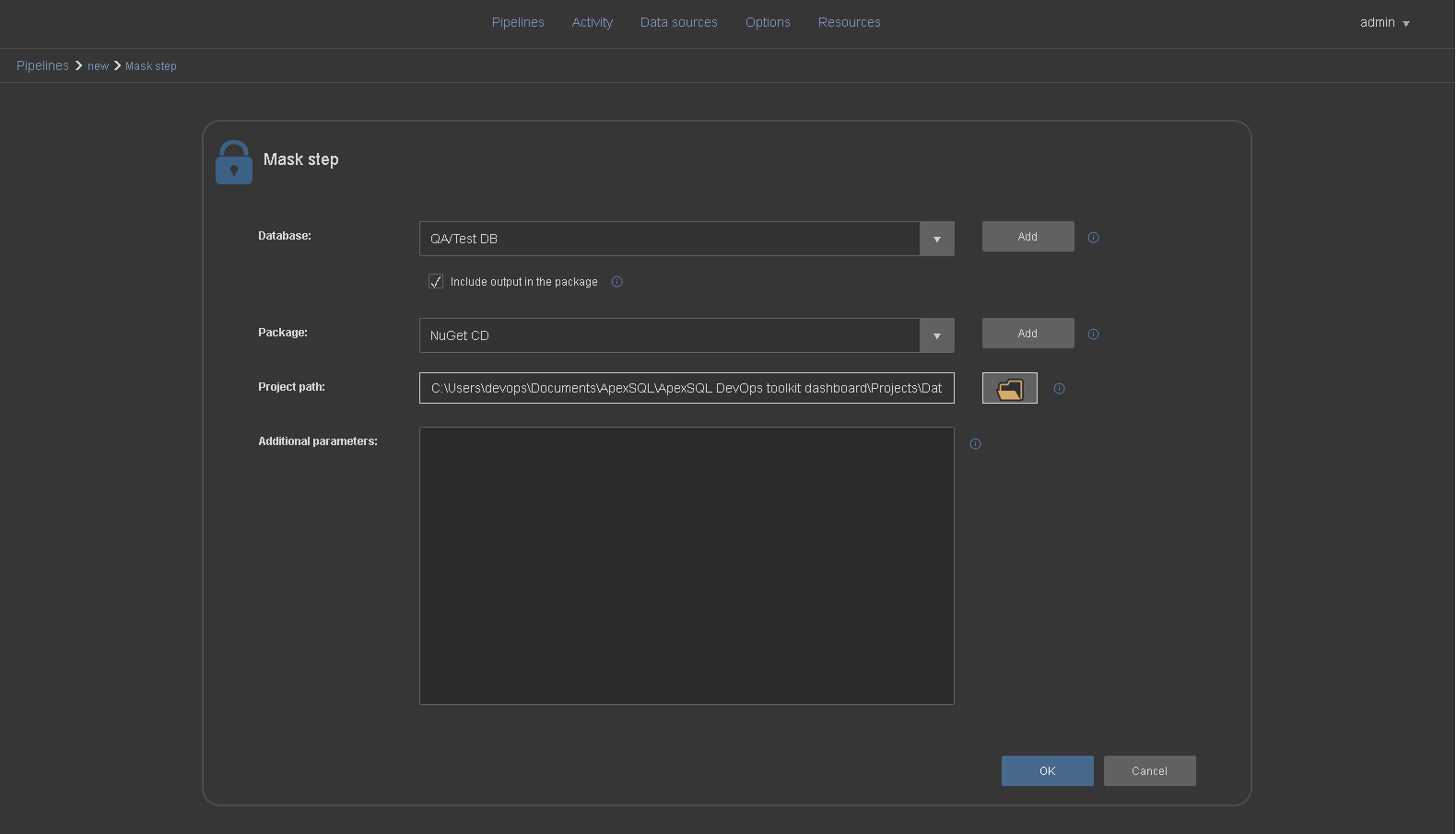Image resolution: width=1456 pixels, height=834 pixels.
Task: Click the 'Package:' label
Action: (x=283, y=333)
